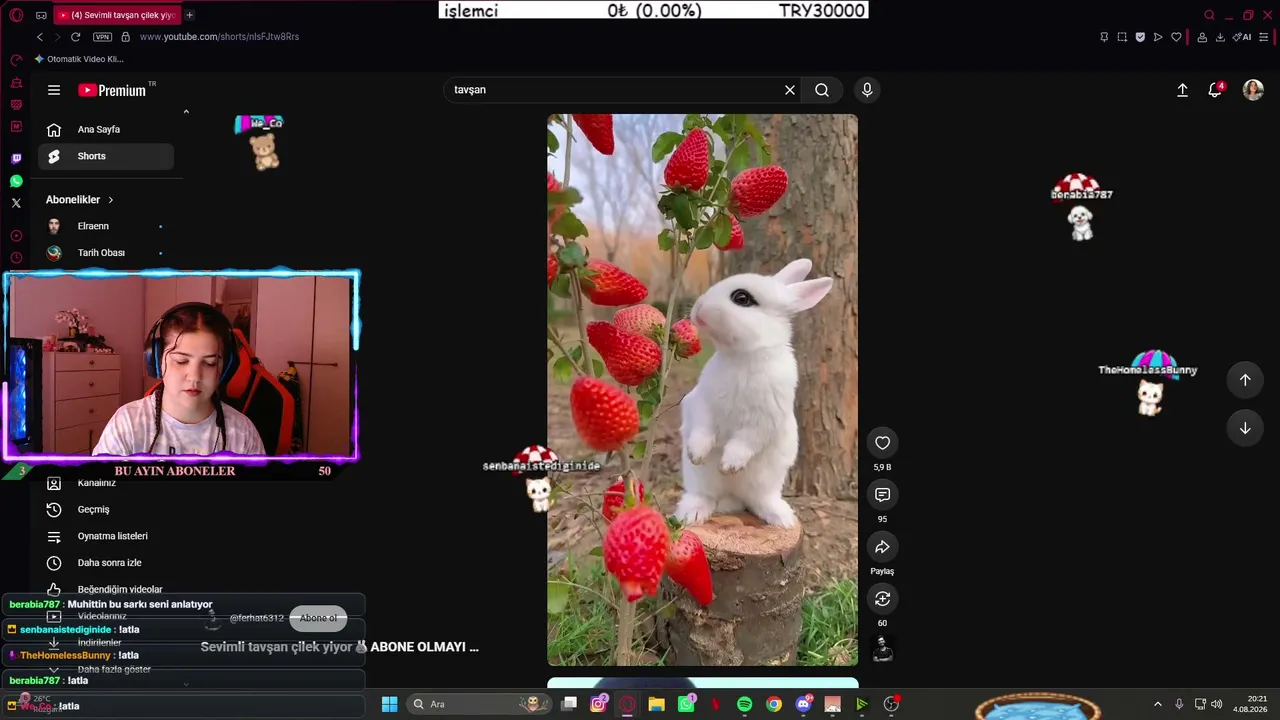Open Otomatik Video Kli... bookmark
The image size is (1280, 720).
(x=79, y=59)
